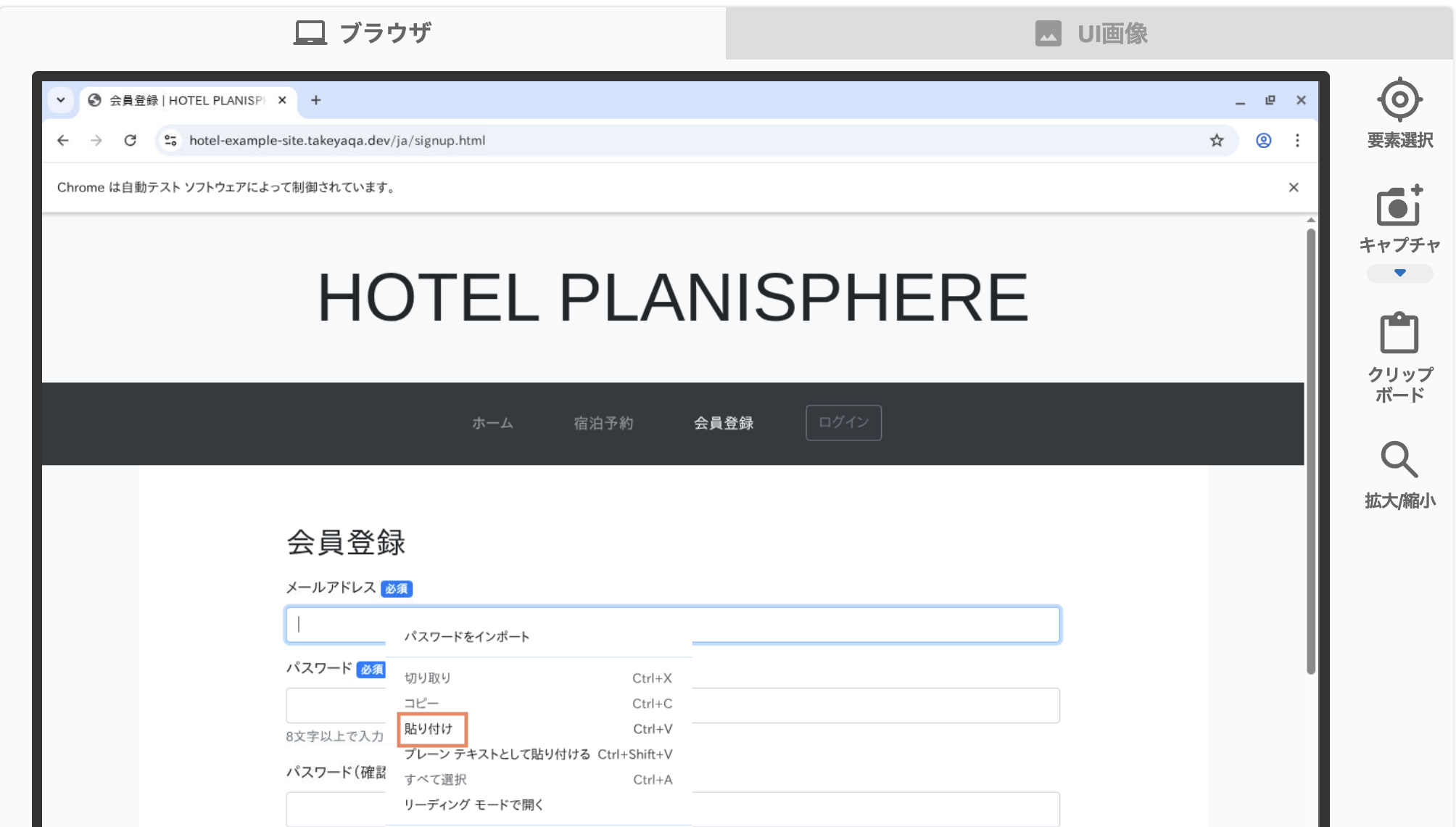
Task: Choose パスワードをインポート in context menu
Action: 539,636
